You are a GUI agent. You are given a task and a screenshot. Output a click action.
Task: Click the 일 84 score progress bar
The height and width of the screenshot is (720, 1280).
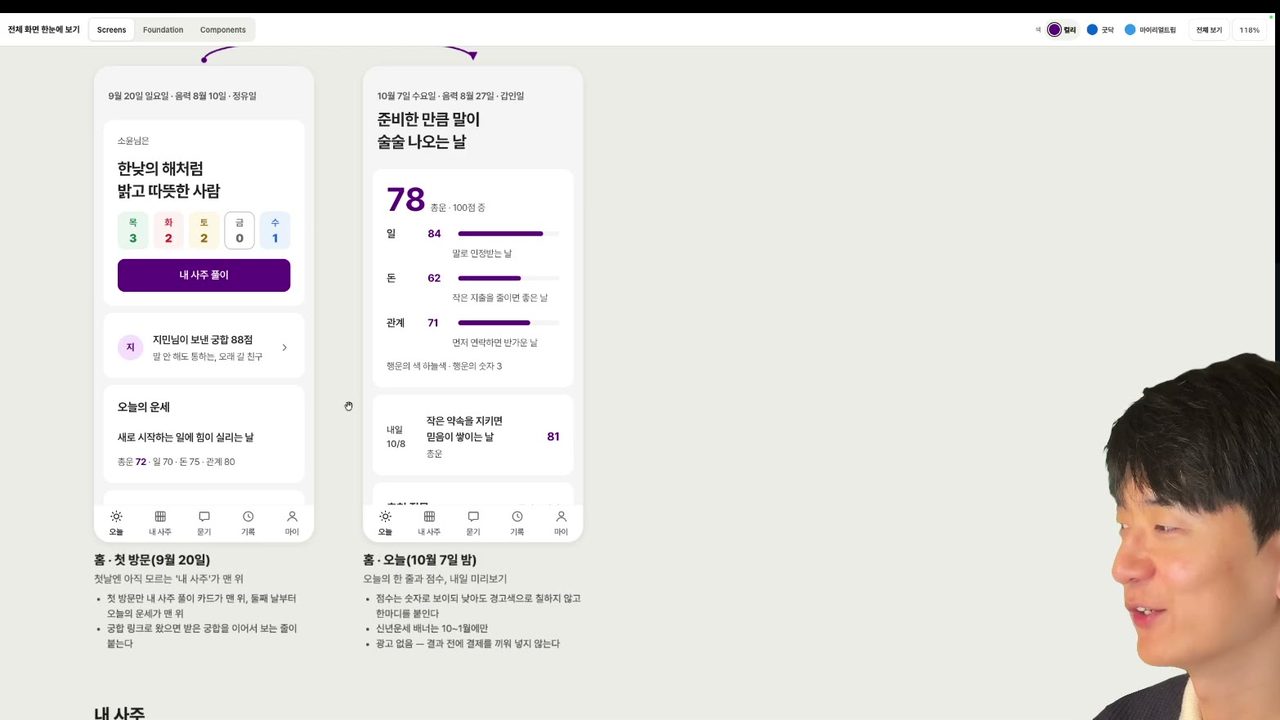point(508,234)
